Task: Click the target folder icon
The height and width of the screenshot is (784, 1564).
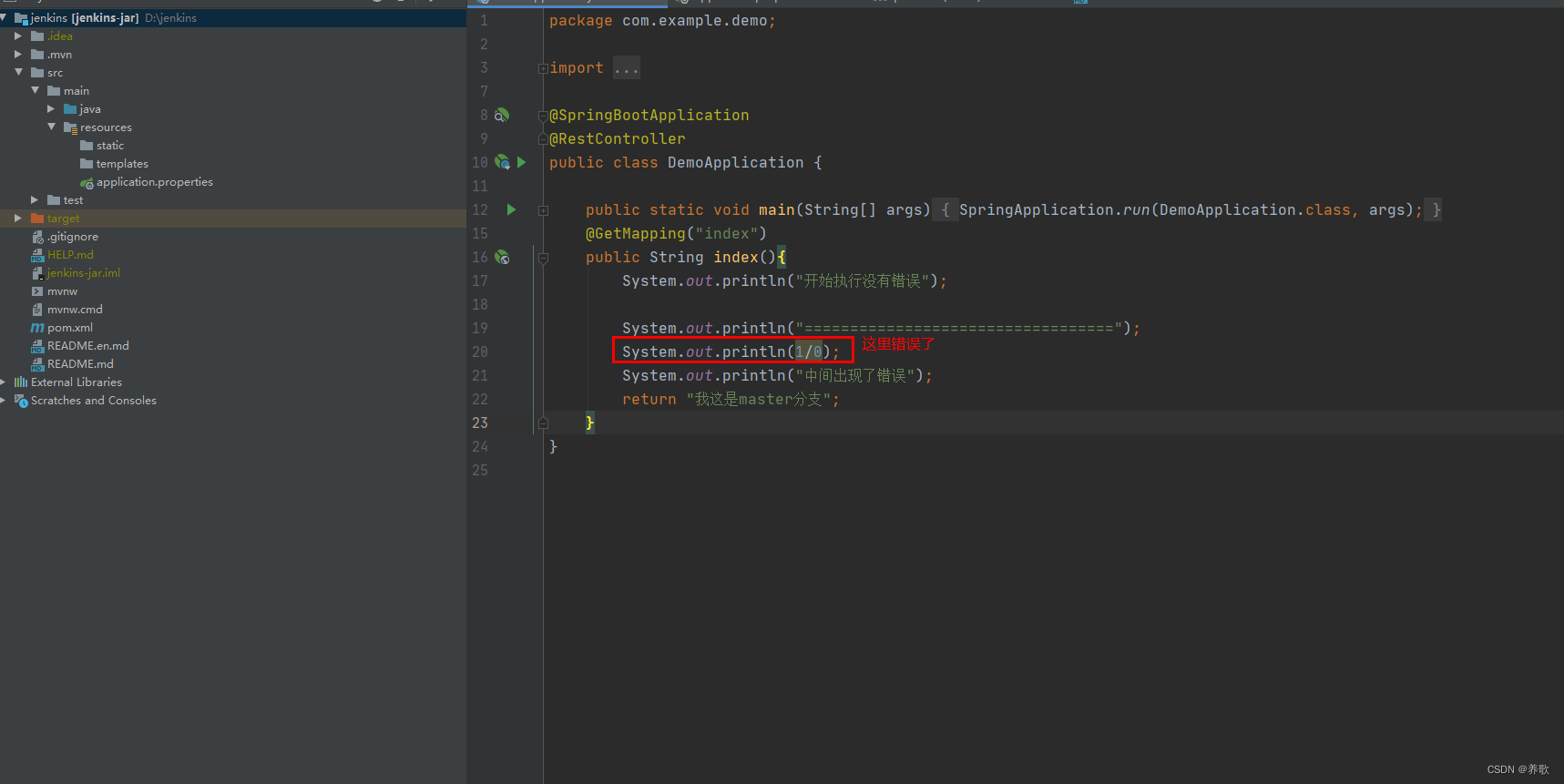Action: tap(37, 219)
